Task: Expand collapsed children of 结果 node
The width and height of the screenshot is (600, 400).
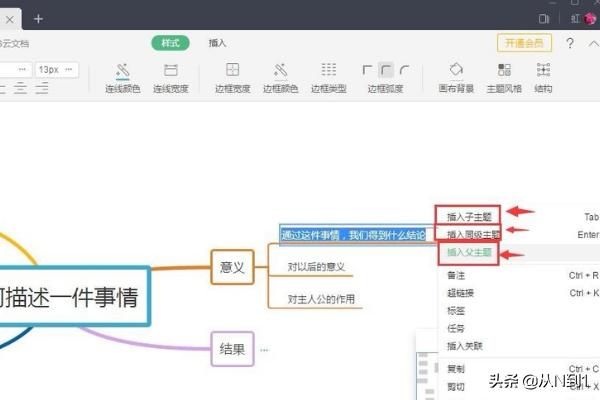Action: click(264, 350)
